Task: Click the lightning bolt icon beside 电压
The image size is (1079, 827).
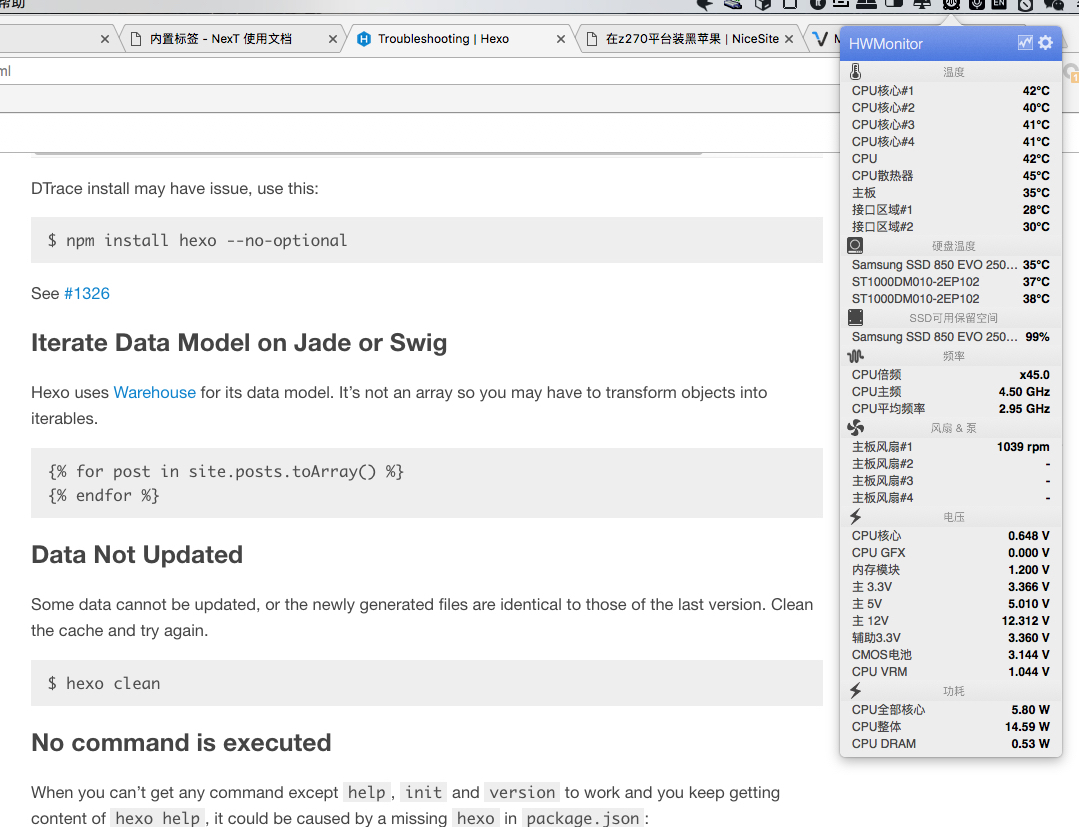Action: (x=855, y=516)
